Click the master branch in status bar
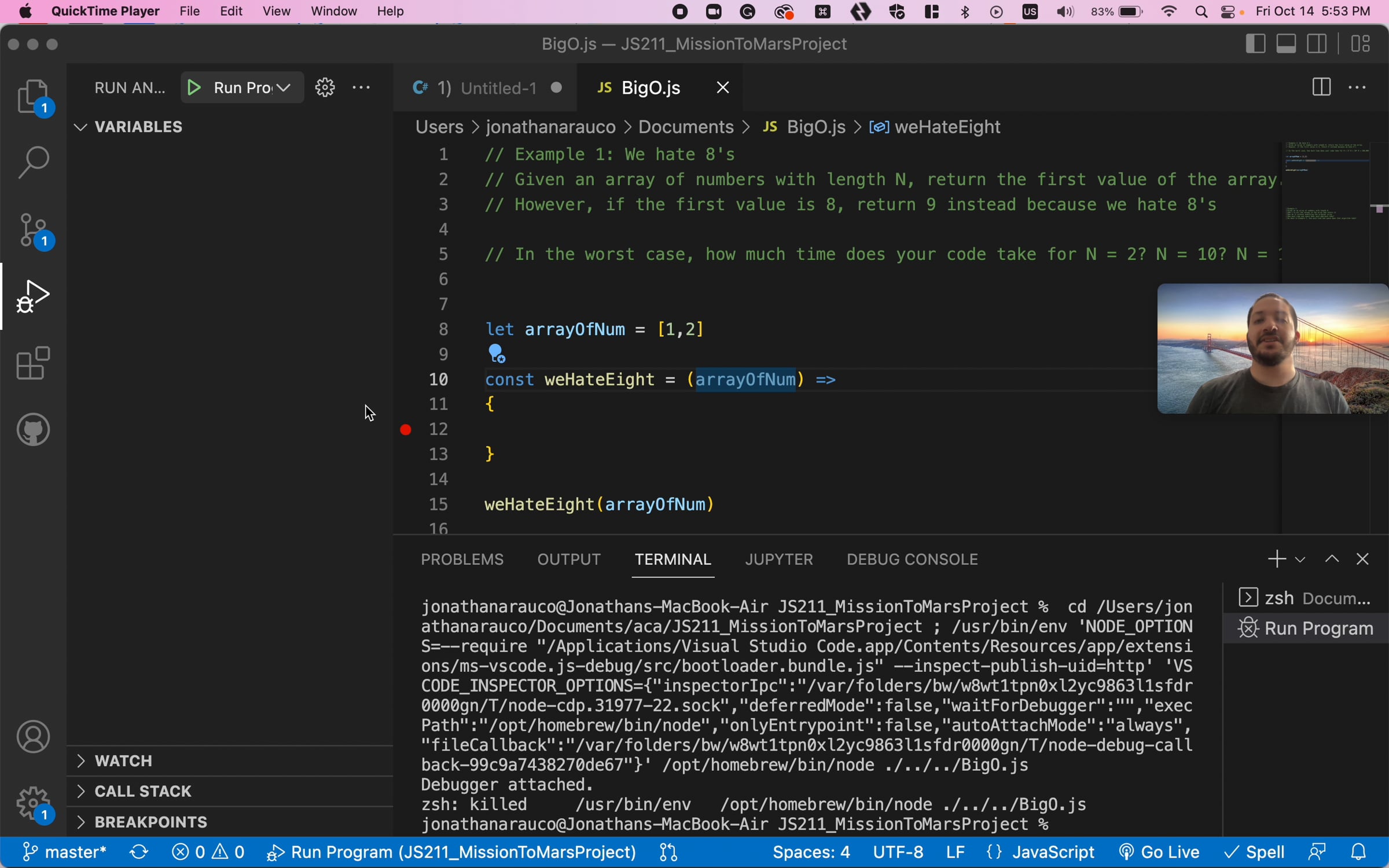This screenshot has height=868, width=1389. point(65,852)
